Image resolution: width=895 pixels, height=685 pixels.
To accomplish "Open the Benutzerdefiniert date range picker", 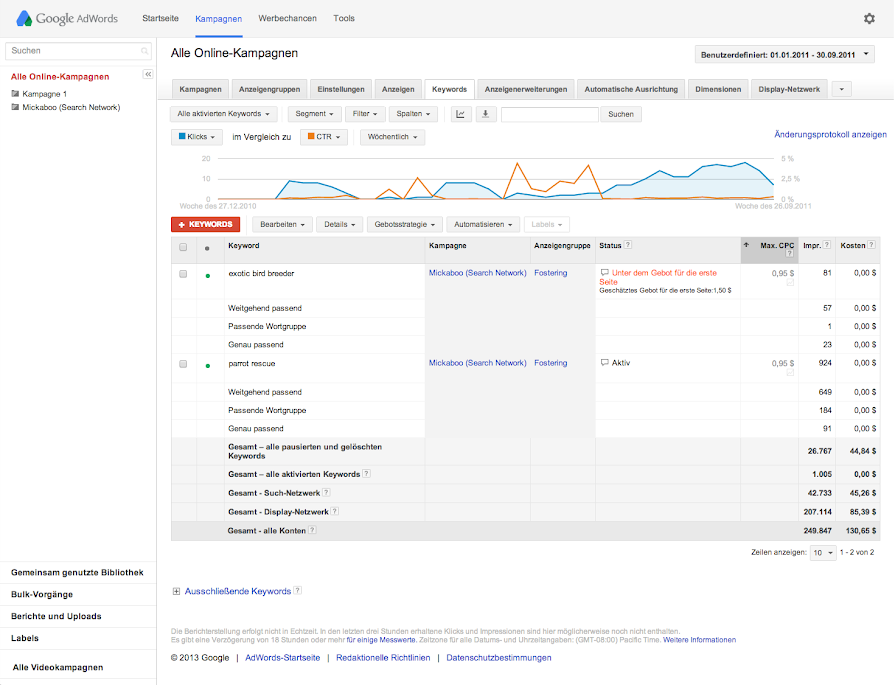I will coord(784,55).
